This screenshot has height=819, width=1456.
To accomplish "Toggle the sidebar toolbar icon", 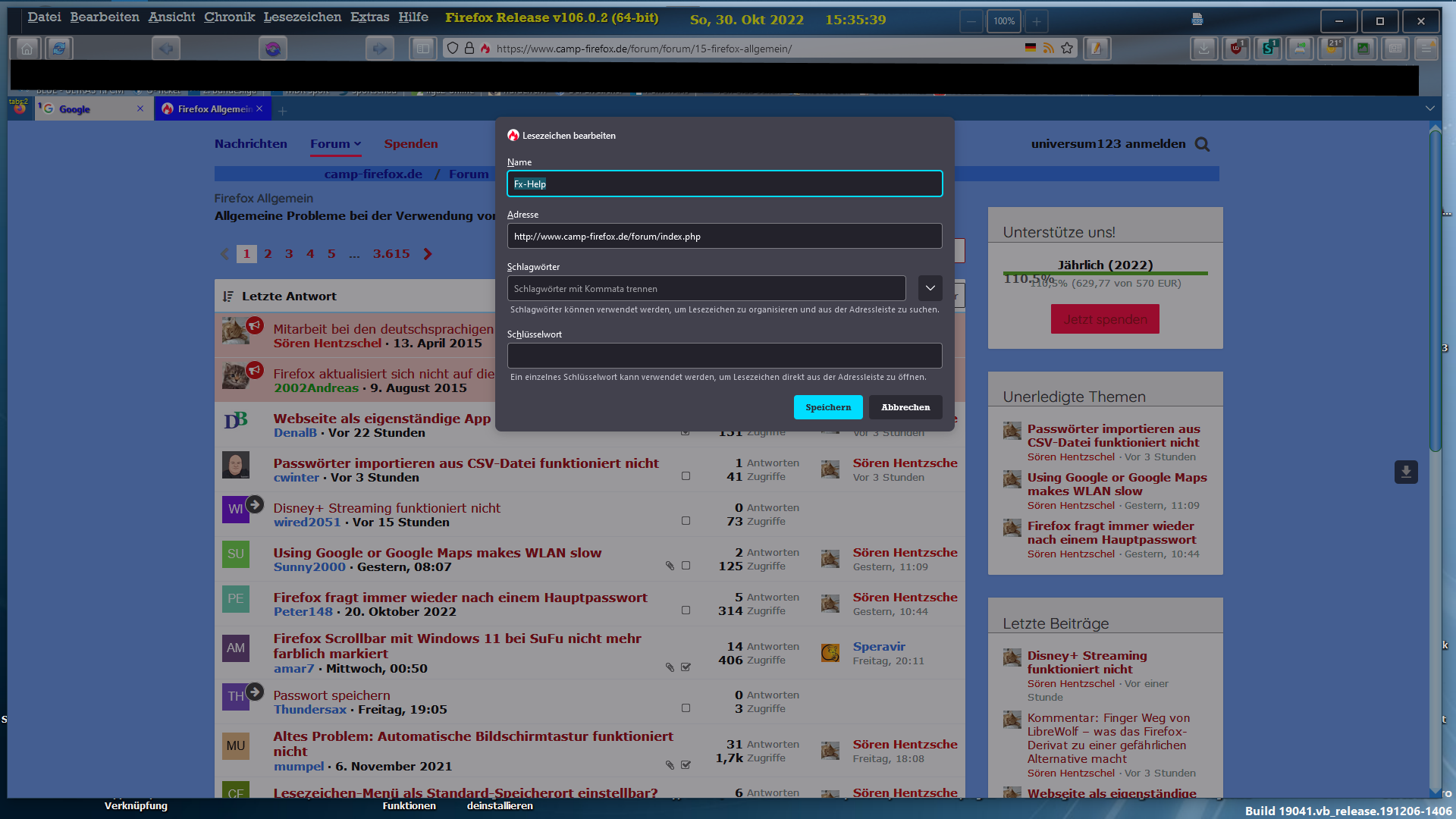I will (x=422, y=49).
